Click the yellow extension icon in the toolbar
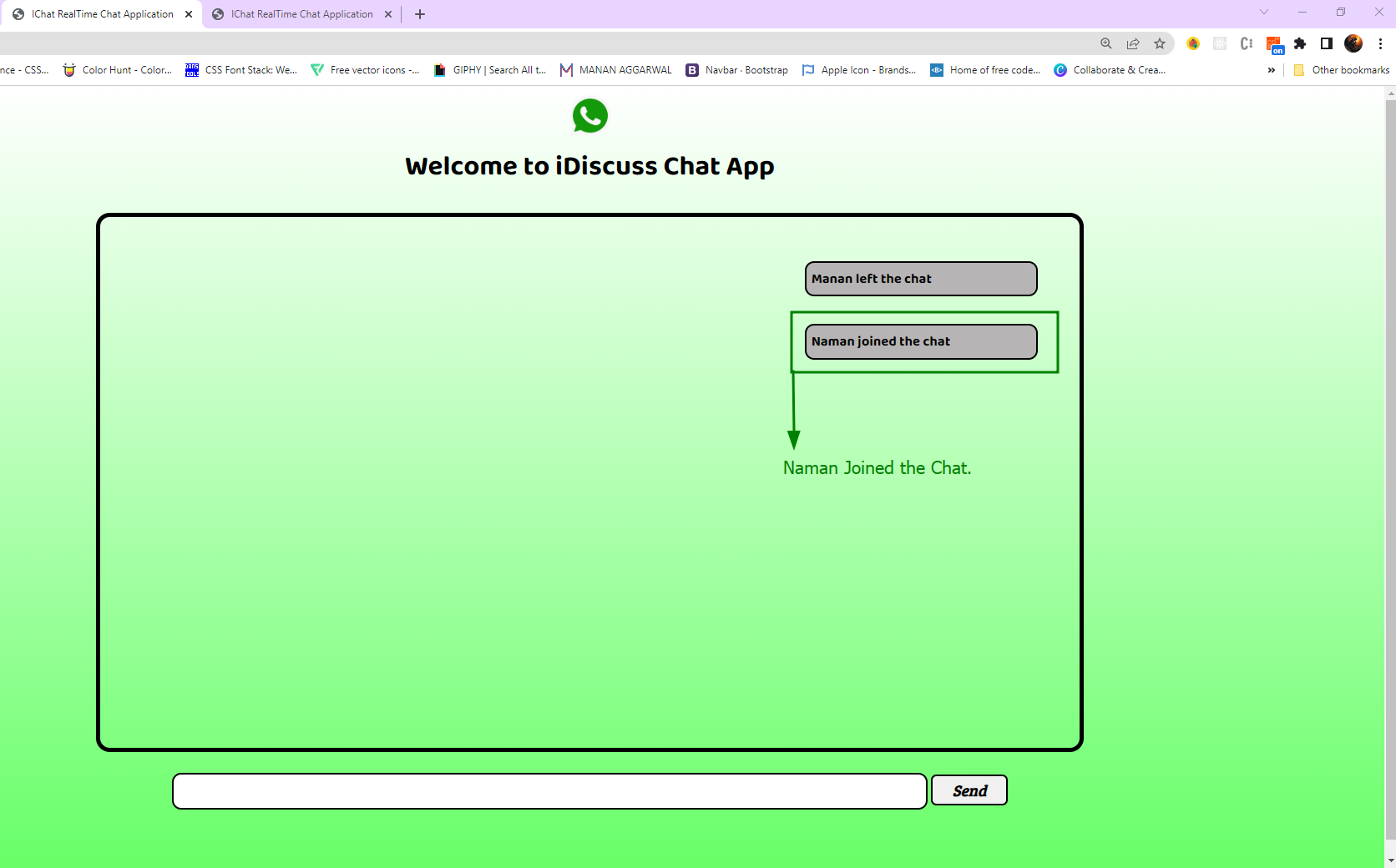The image size is (1396, 868). click(1193, 43)
